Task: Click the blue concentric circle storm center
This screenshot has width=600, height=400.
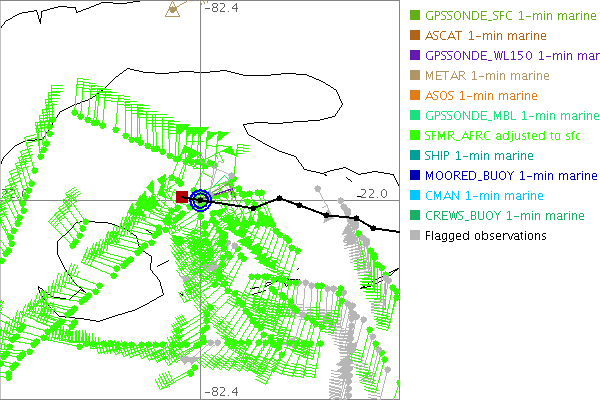Action: (x=200, y=201)
